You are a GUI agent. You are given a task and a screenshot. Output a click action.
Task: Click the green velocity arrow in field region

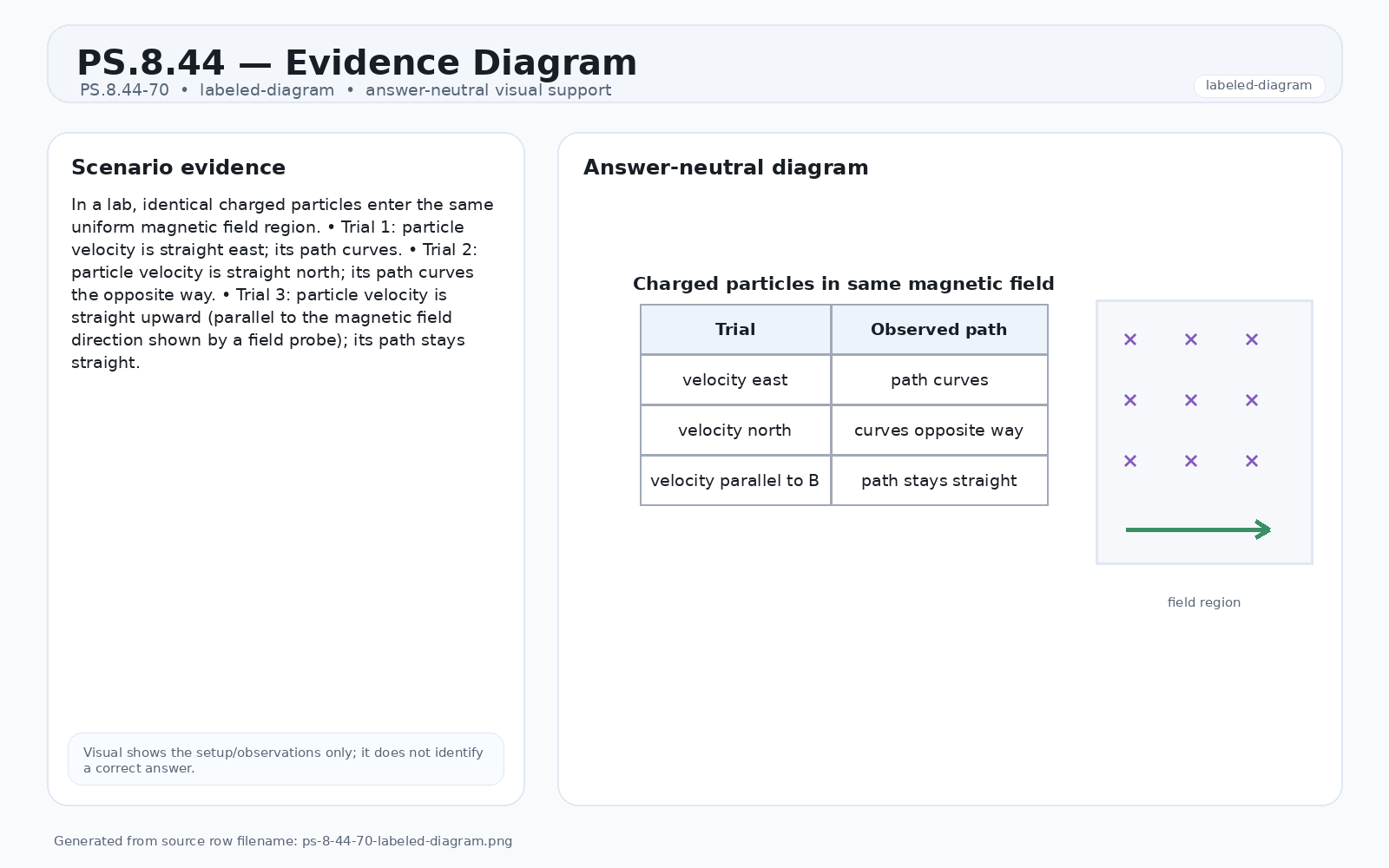tap(1198, 529)
